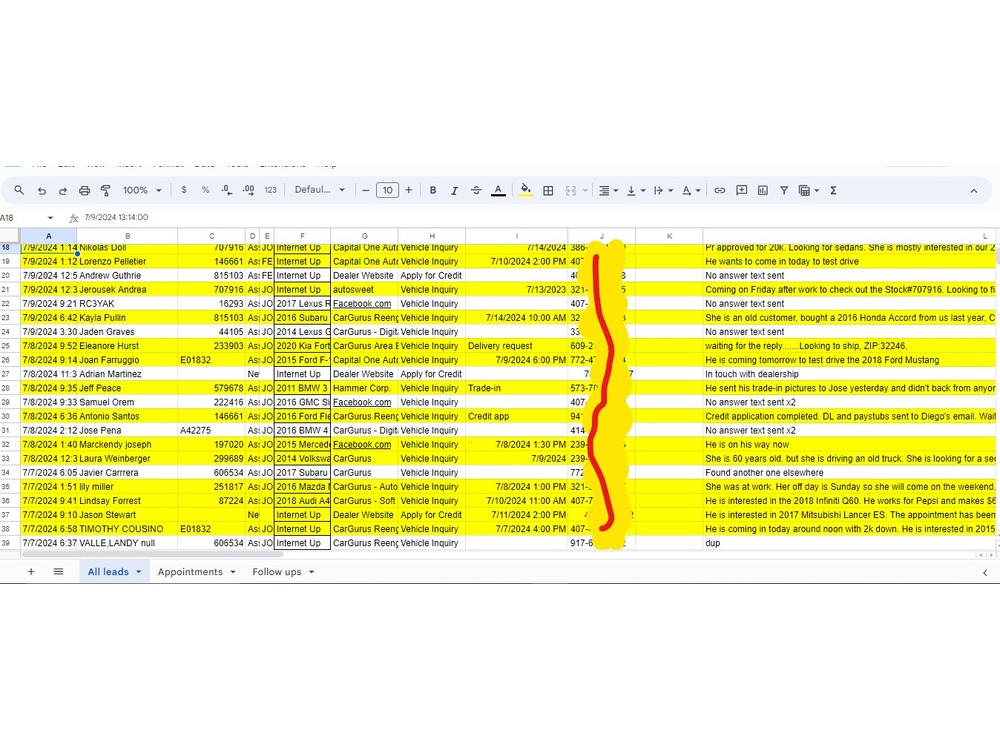The height and width of the screenshot is (750, 1000).
Task: Select the Delivery request cell
Action: tap(517, 346)
